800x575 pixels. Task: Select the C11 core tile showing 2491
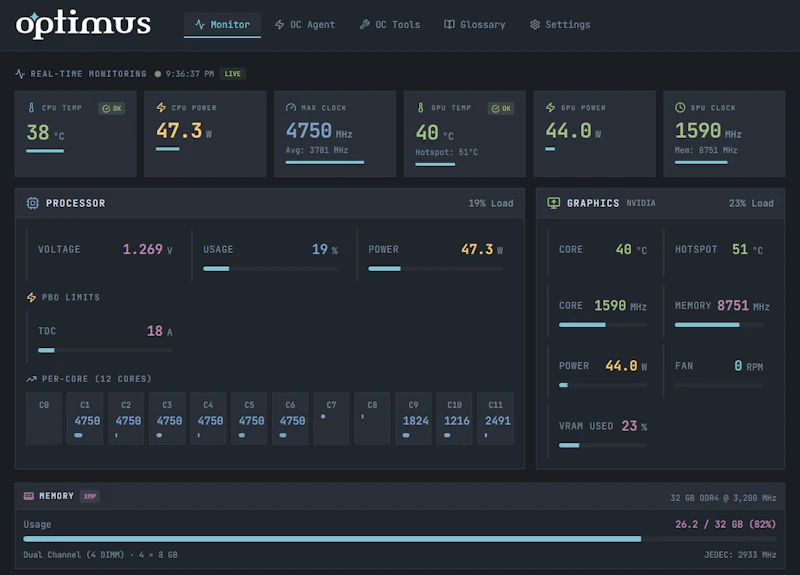coord(495,418)
